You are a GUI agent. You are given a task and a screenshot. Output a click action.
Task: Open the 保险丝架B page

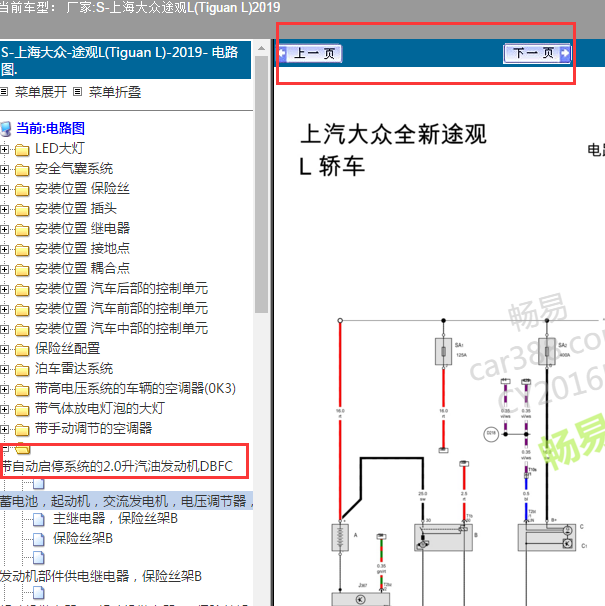(83, 538)
